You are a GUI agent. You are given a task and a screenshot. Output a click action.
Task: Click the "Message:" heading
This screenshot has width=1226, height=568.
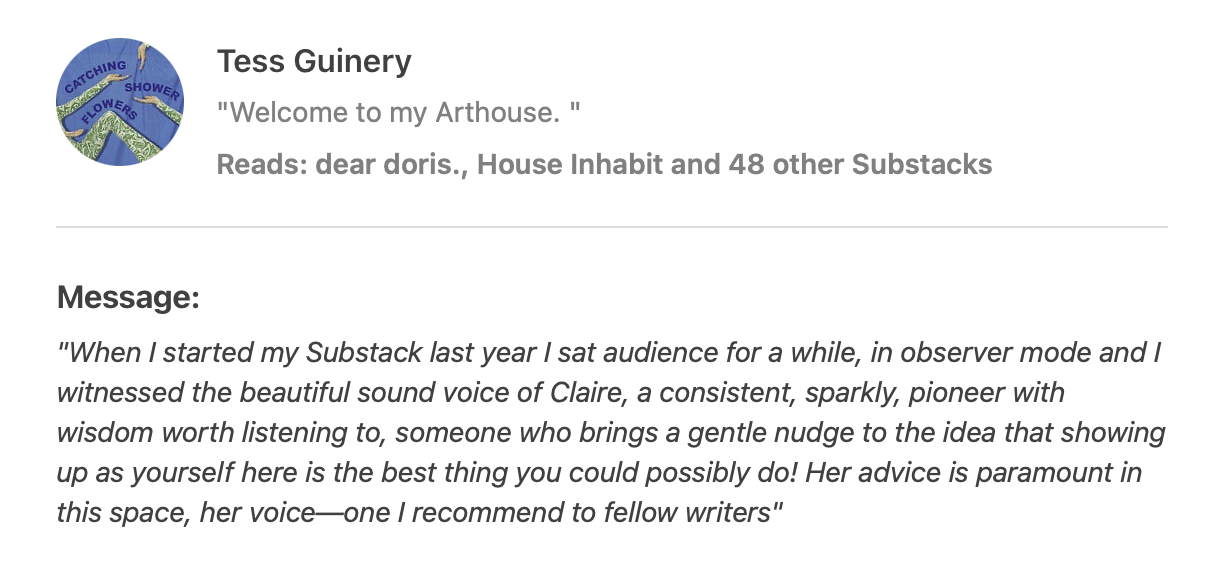pos(128,297)
